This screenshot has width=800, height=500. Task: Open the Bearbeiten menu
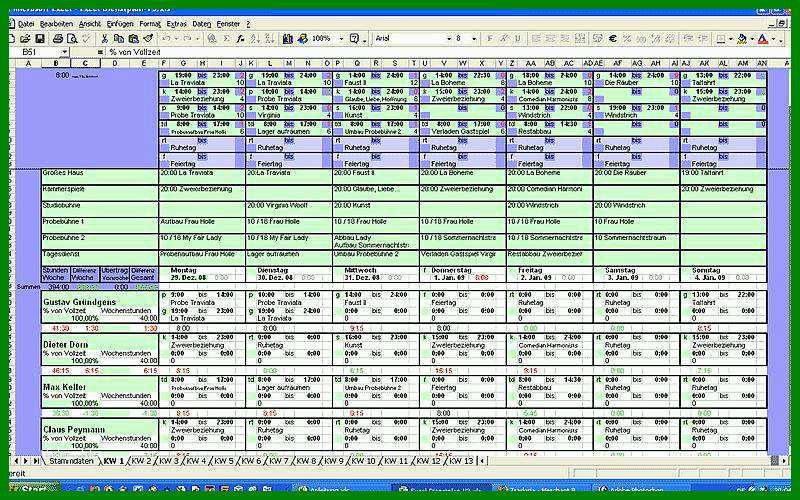point(56,24)
